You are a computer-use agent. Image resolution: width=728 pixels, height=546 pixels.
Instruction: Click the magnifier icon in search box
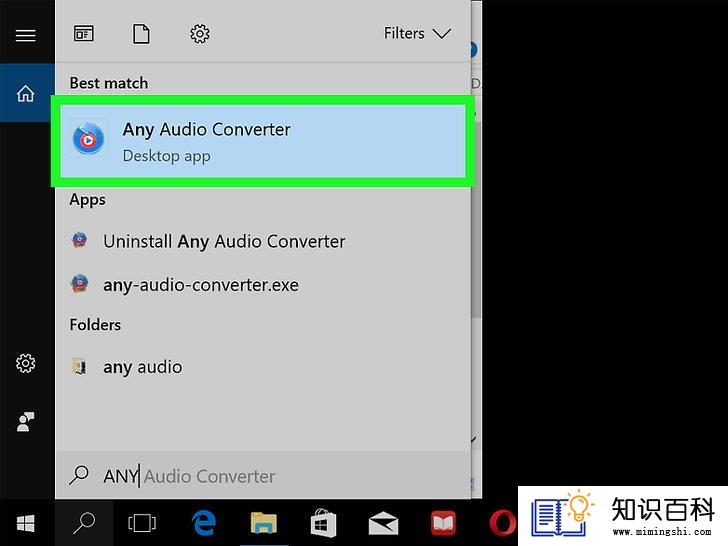pos(78,475)
